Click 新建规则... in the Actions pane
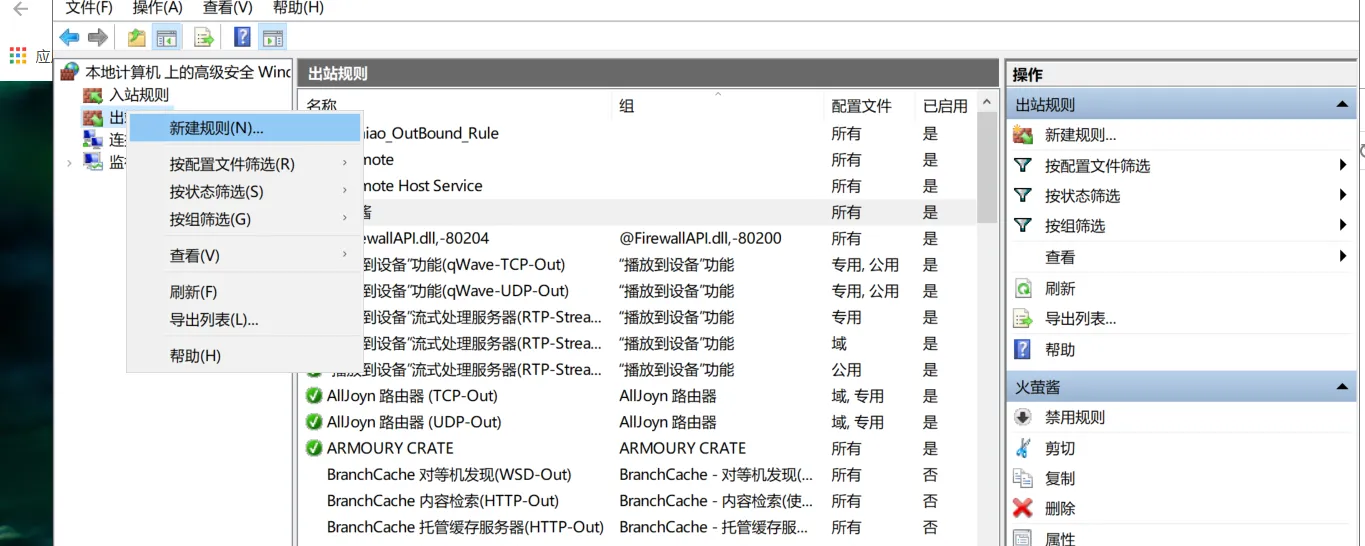 1080,135
